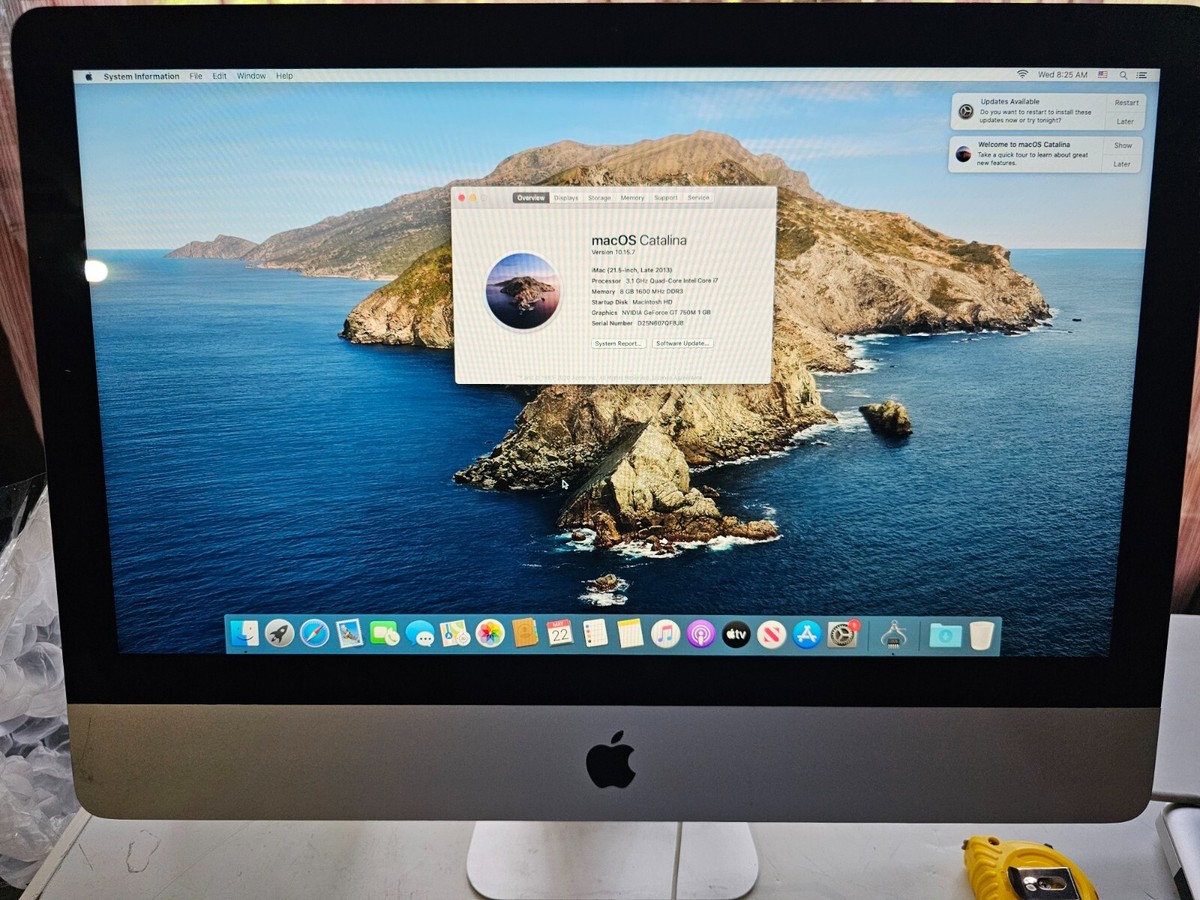
Task: Switch to the Displays tab
Action: [x=566, y=198]
